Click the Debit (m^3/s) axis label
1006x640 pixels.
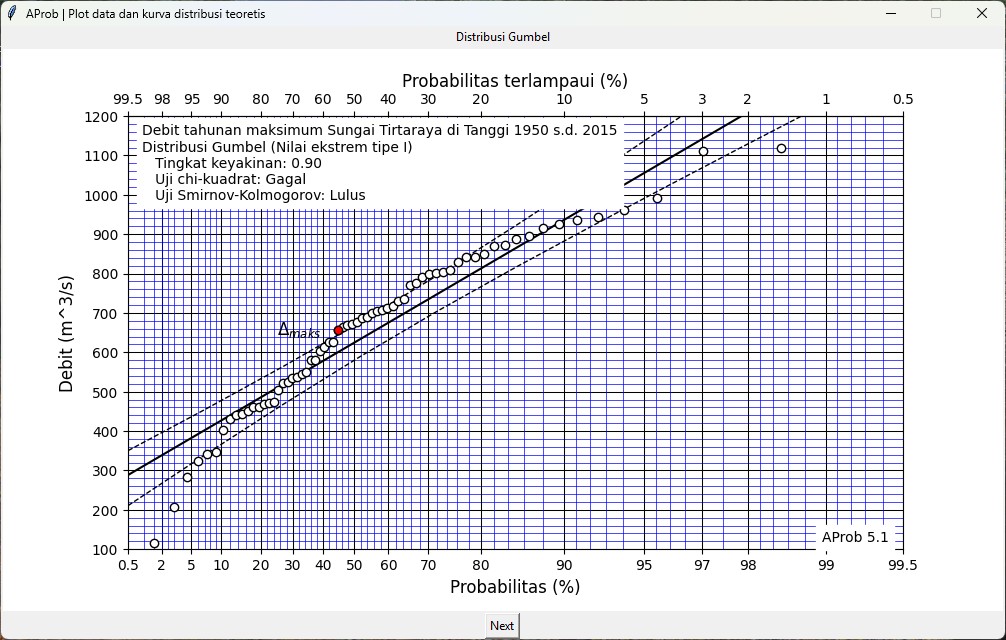pyautogui.click(x=67, y=333)
